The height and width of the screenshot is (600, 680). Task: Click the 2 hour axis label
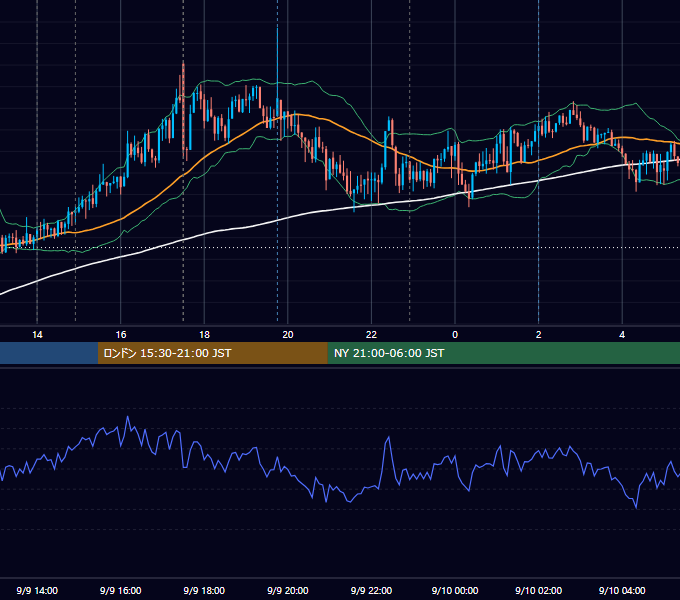coord(539,335)
